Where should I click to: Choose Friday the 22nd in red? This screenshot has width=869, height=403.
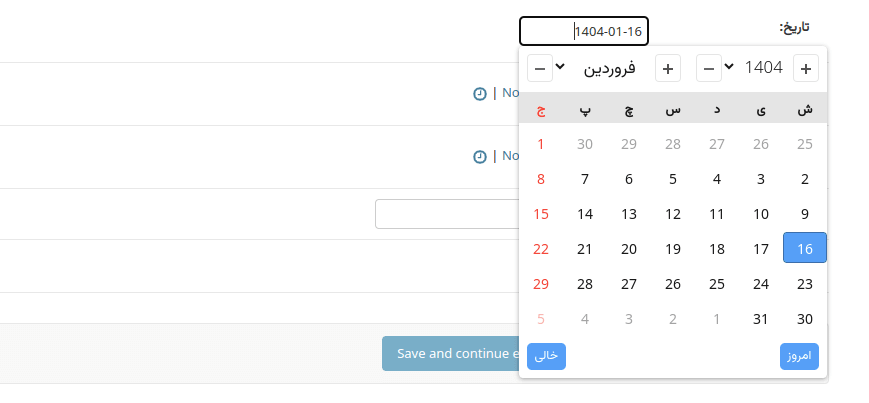point(541,249)
